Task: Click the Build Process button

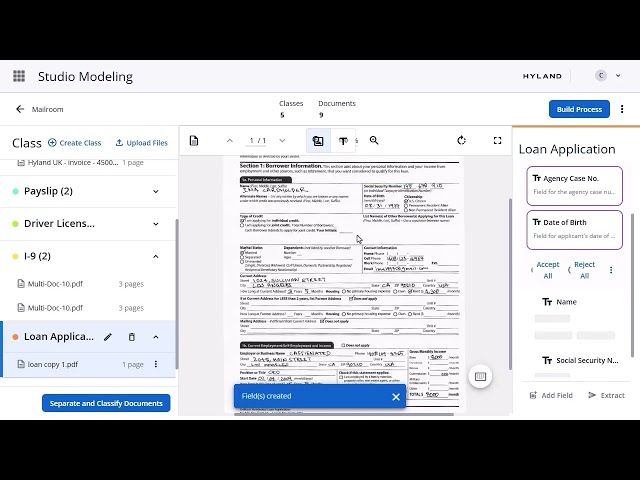Action: click(x=579, y=109)
